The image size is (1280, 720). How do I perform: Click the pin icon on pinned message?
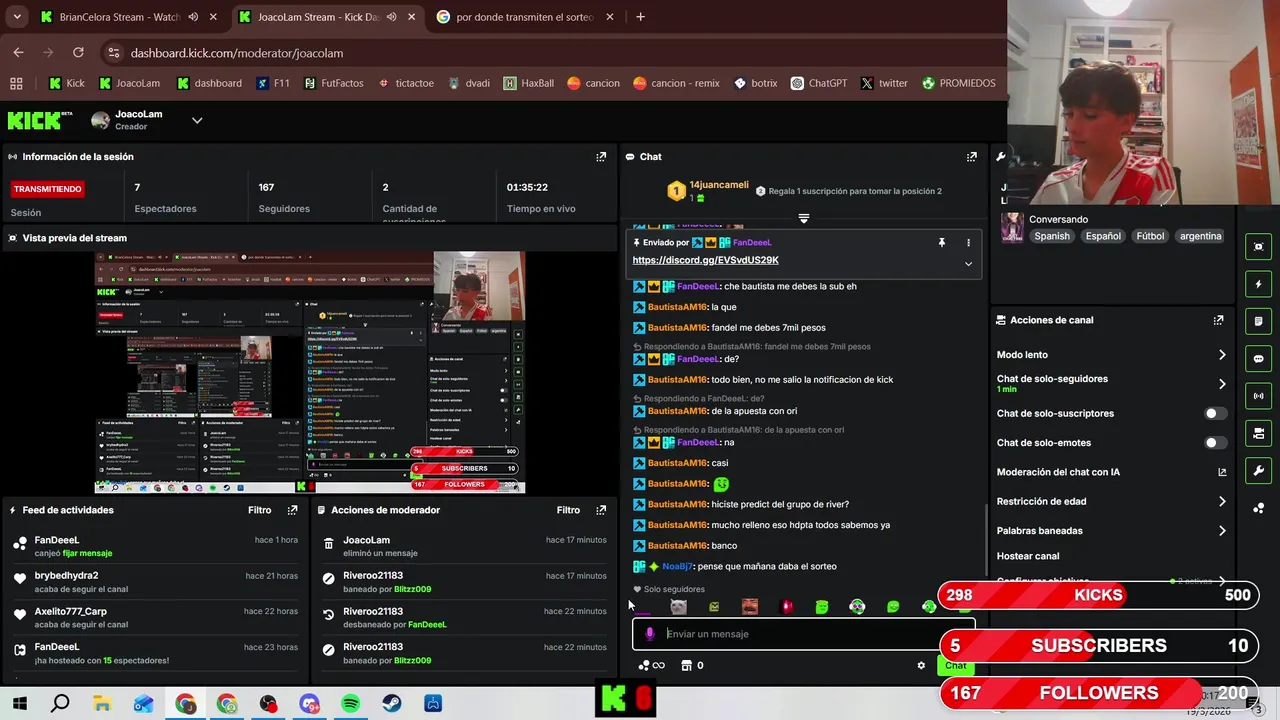[941, 243]
